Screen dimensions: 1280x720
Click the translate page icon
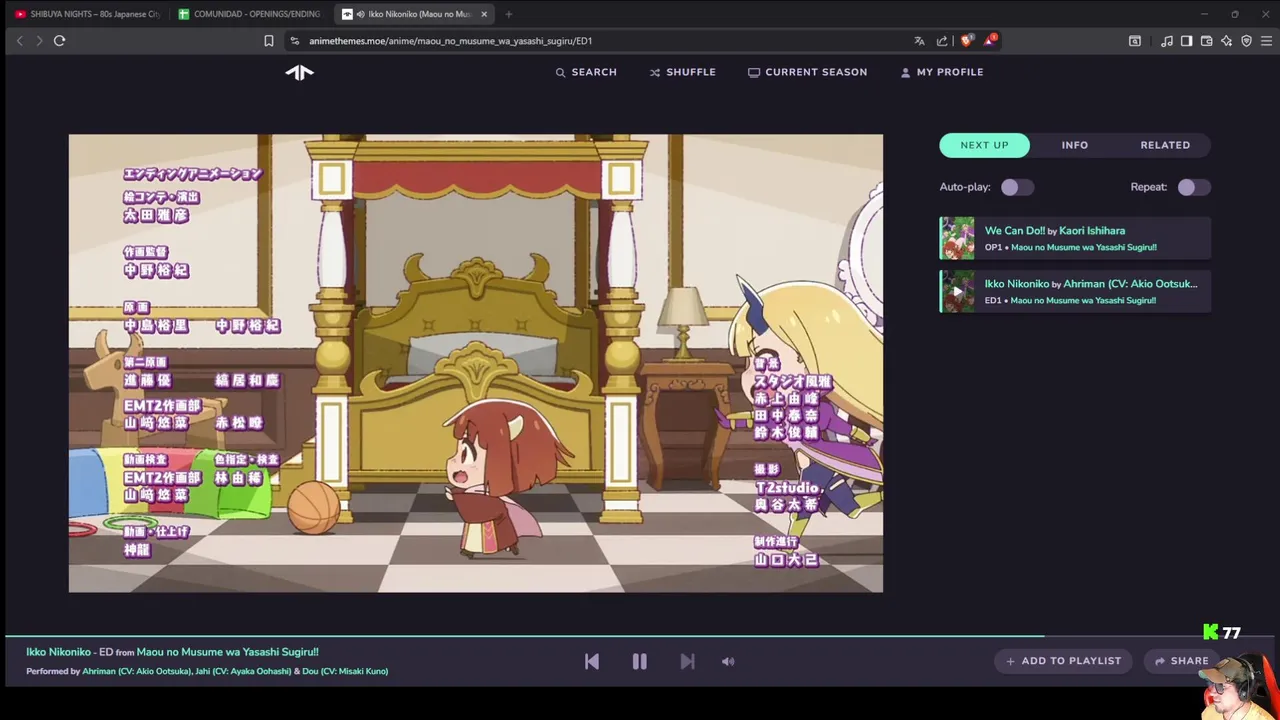point(919,41)
